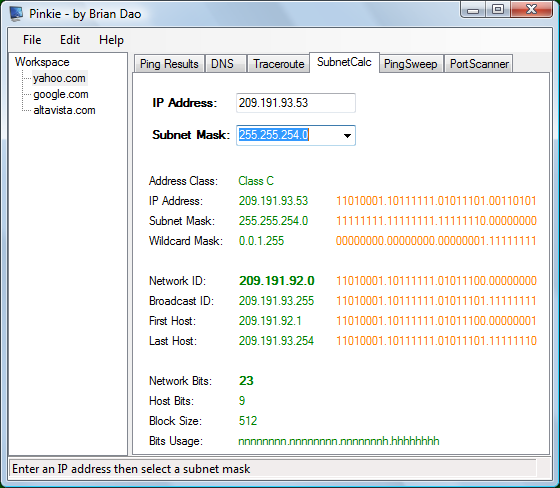Open the Help menu
This screenshot has width=560, height=488.
tap(111, 40)
